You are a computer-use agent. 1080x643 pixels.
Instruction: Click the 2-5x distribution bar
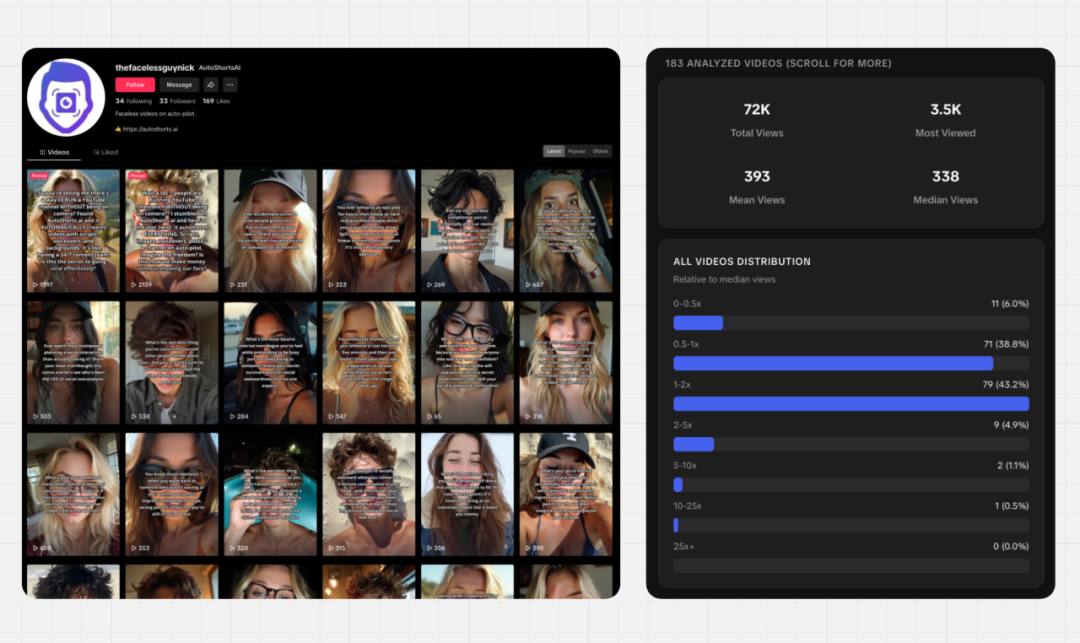[851, 445]
